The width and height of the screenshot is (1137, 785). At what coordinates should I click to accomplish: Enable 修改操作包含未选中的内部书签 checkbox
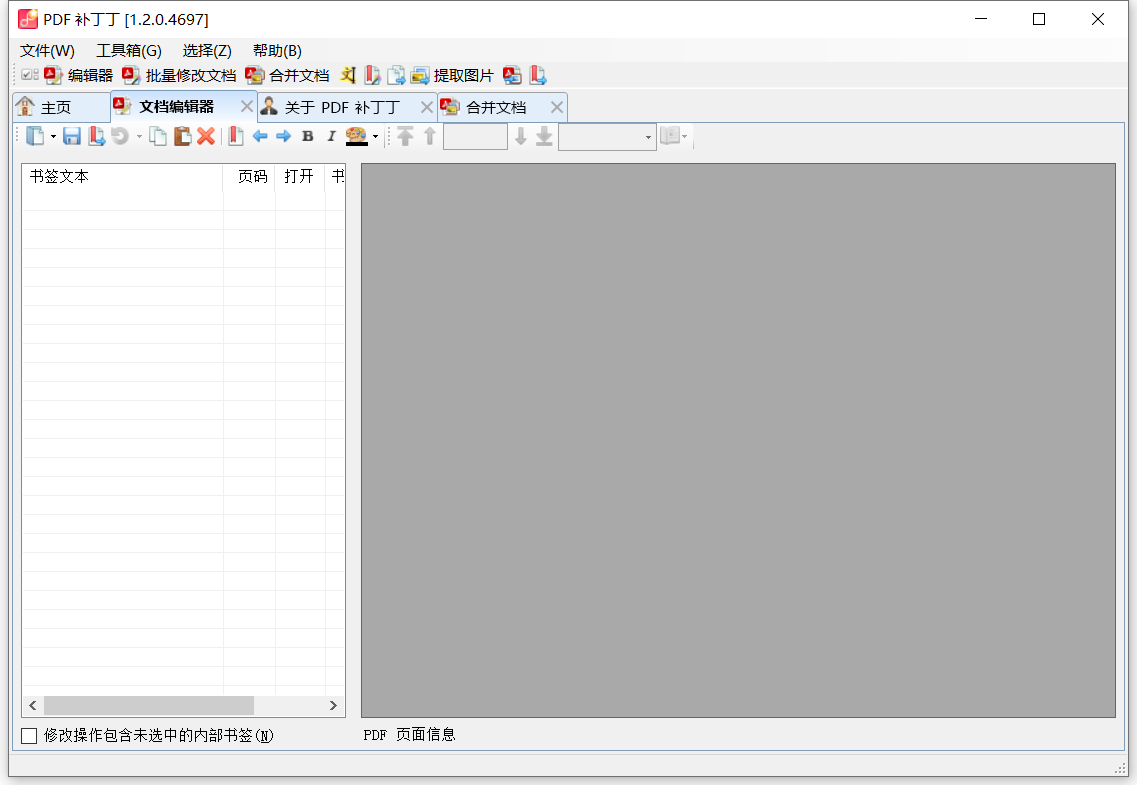coord(30,736)
